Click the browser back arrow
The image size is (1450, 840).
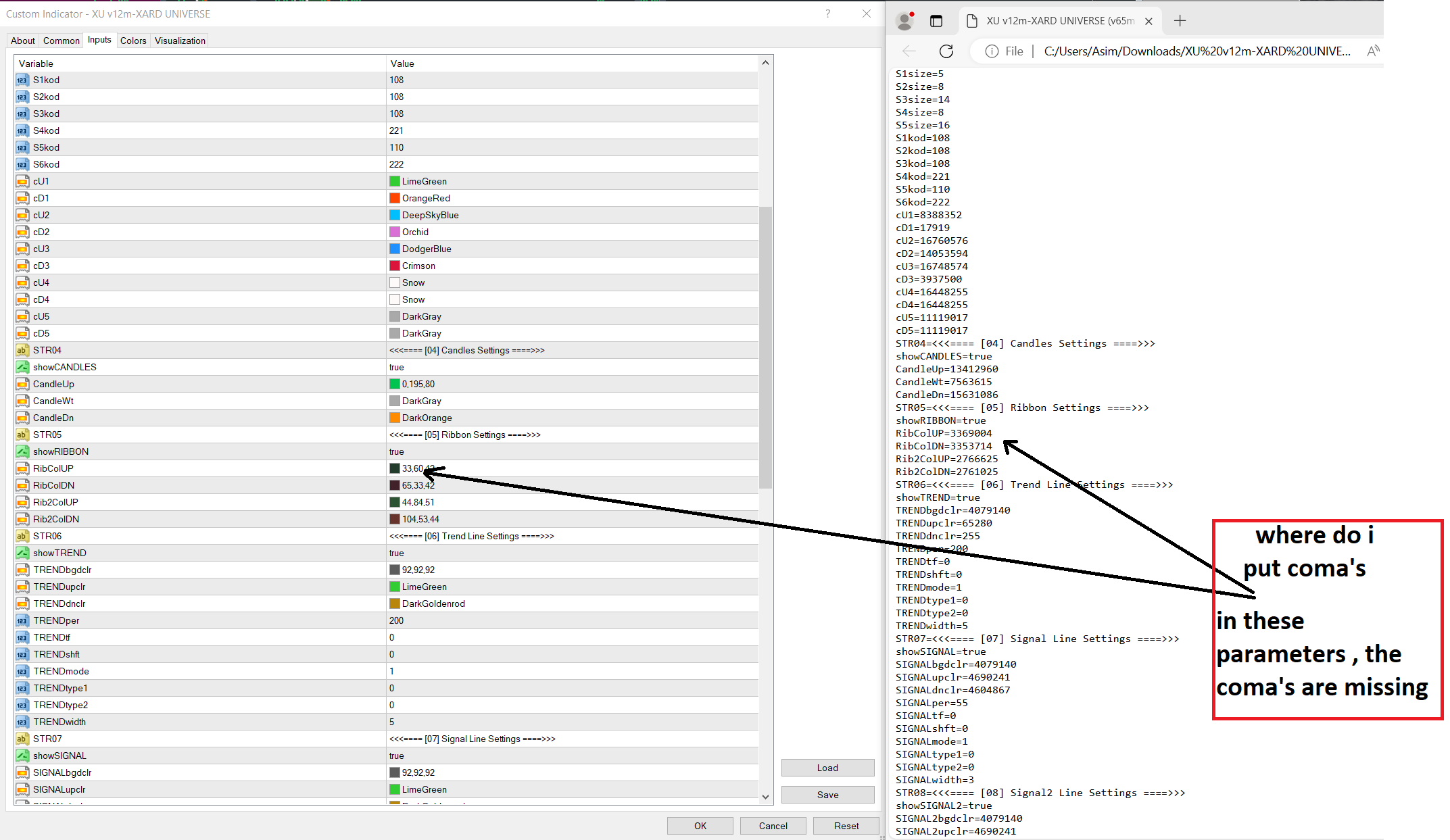[x=909, y=51]
